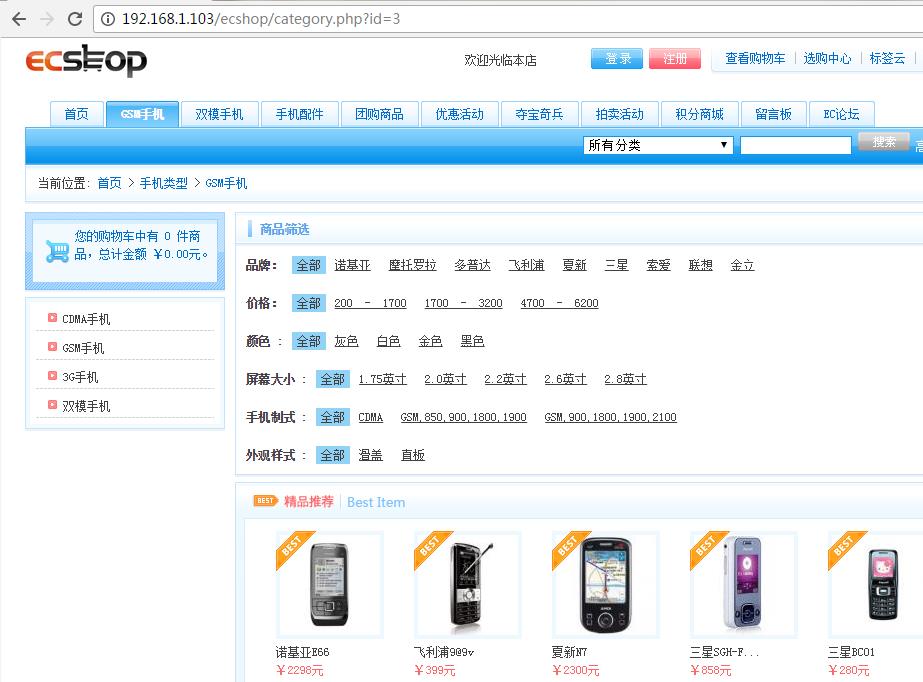923x682 pixels.
Task: Click GSM手机 in the breadcrumb
Action: tap(226, 183)
